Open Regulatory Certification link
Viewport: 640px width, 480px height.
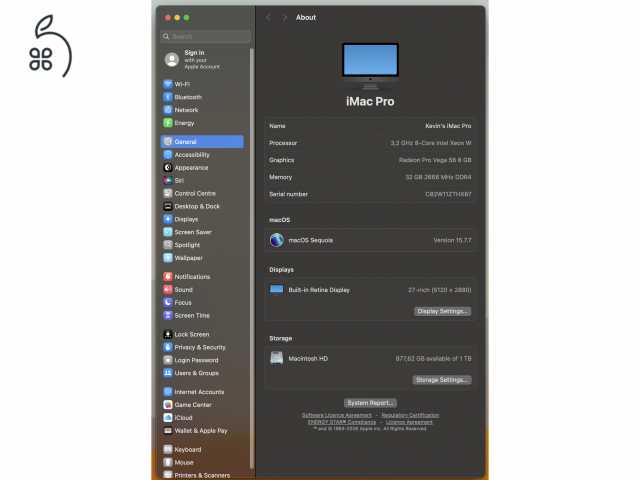point(410,415)
